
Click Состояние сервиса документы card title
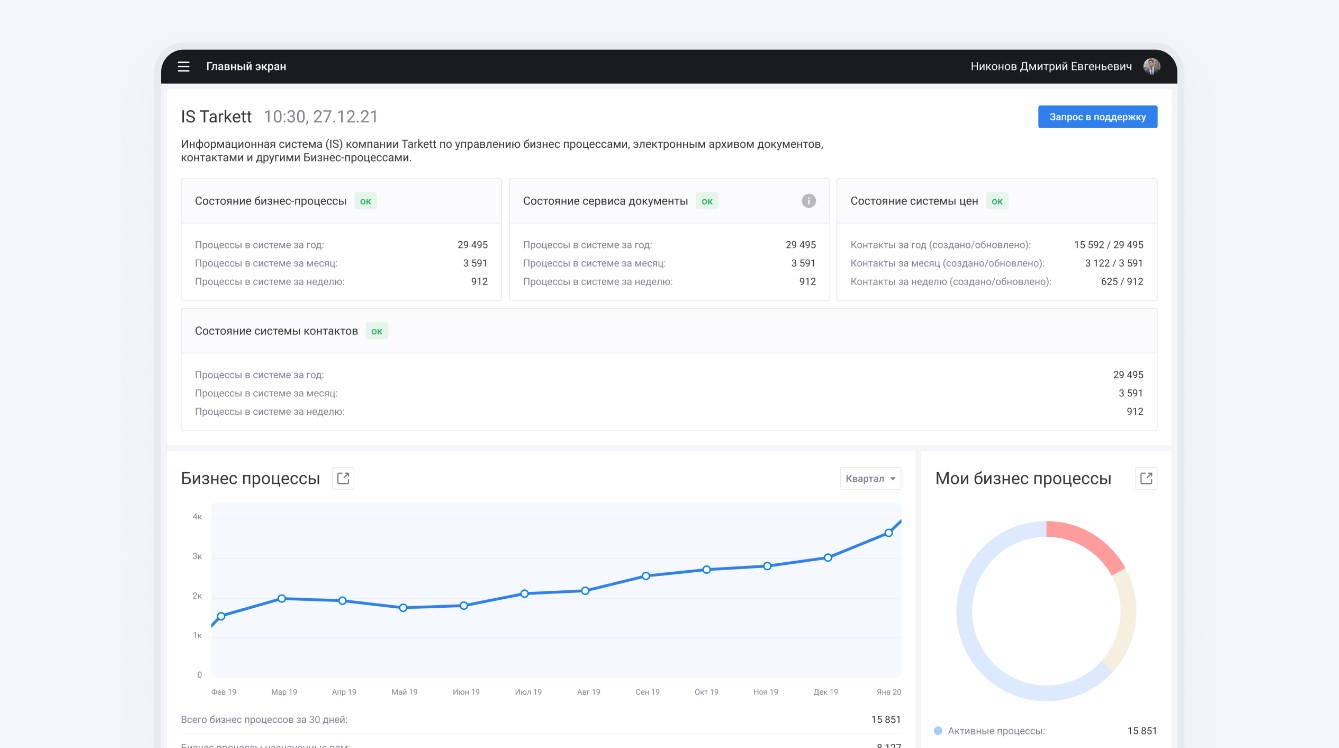(x=605, y=201)
